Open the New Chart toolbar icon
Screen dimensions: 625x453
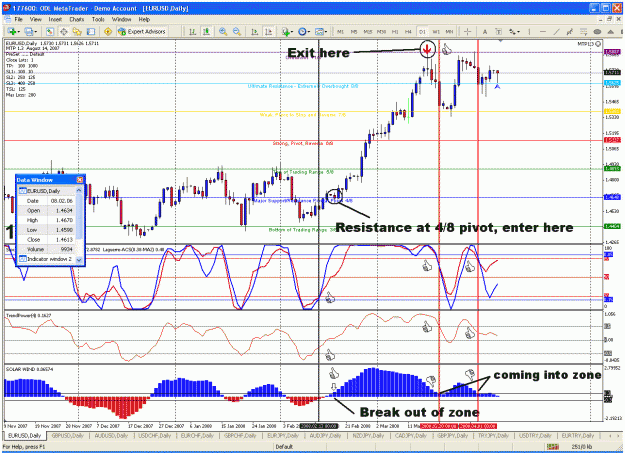tap(12, 32)
